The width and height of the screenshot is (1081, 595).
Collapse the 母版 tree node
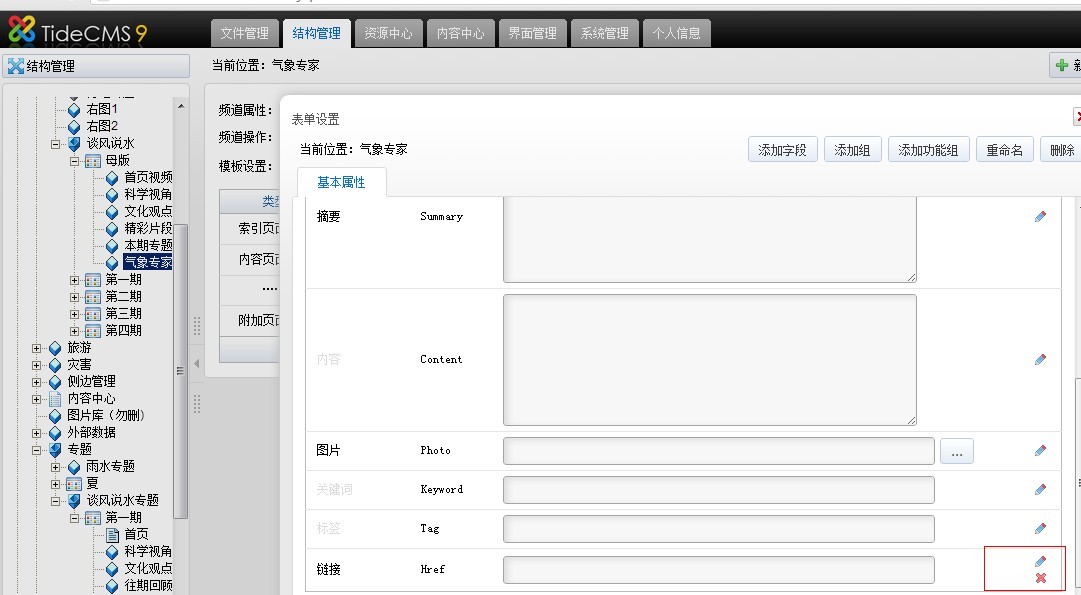74,160
